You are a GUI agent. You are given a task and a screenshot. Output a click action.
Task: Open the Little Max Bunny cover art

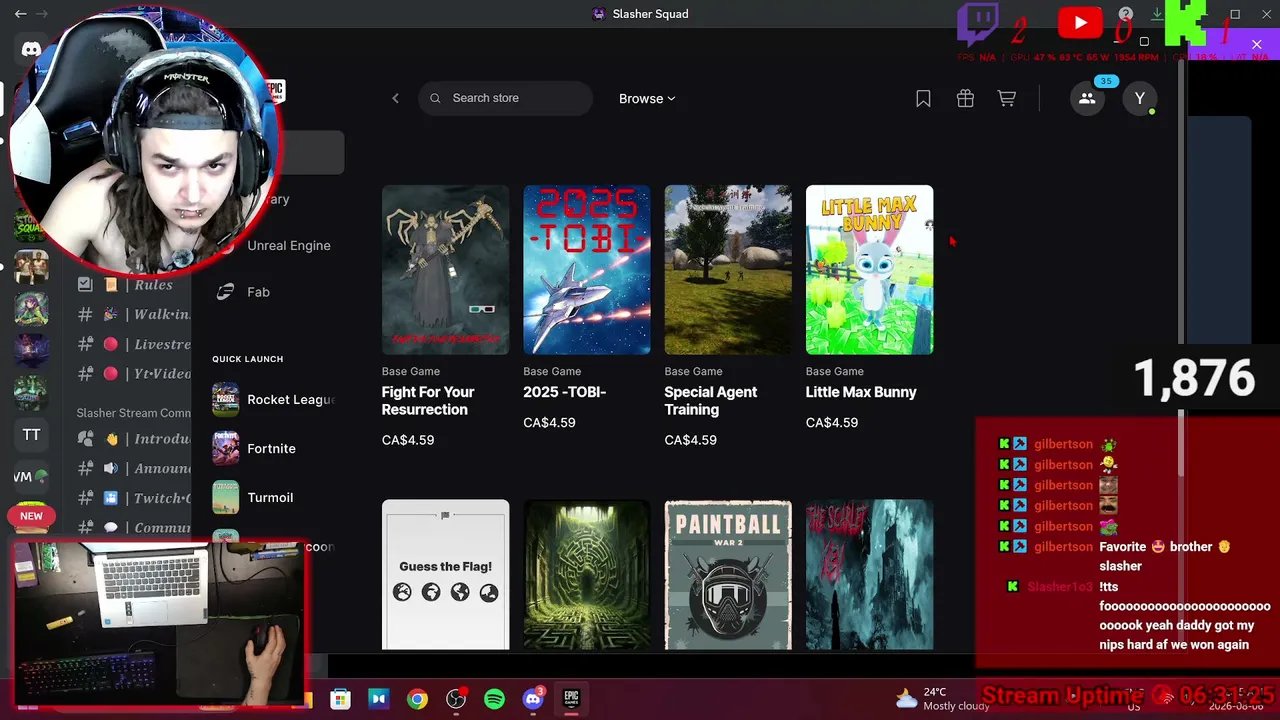[x=869, y=270]
